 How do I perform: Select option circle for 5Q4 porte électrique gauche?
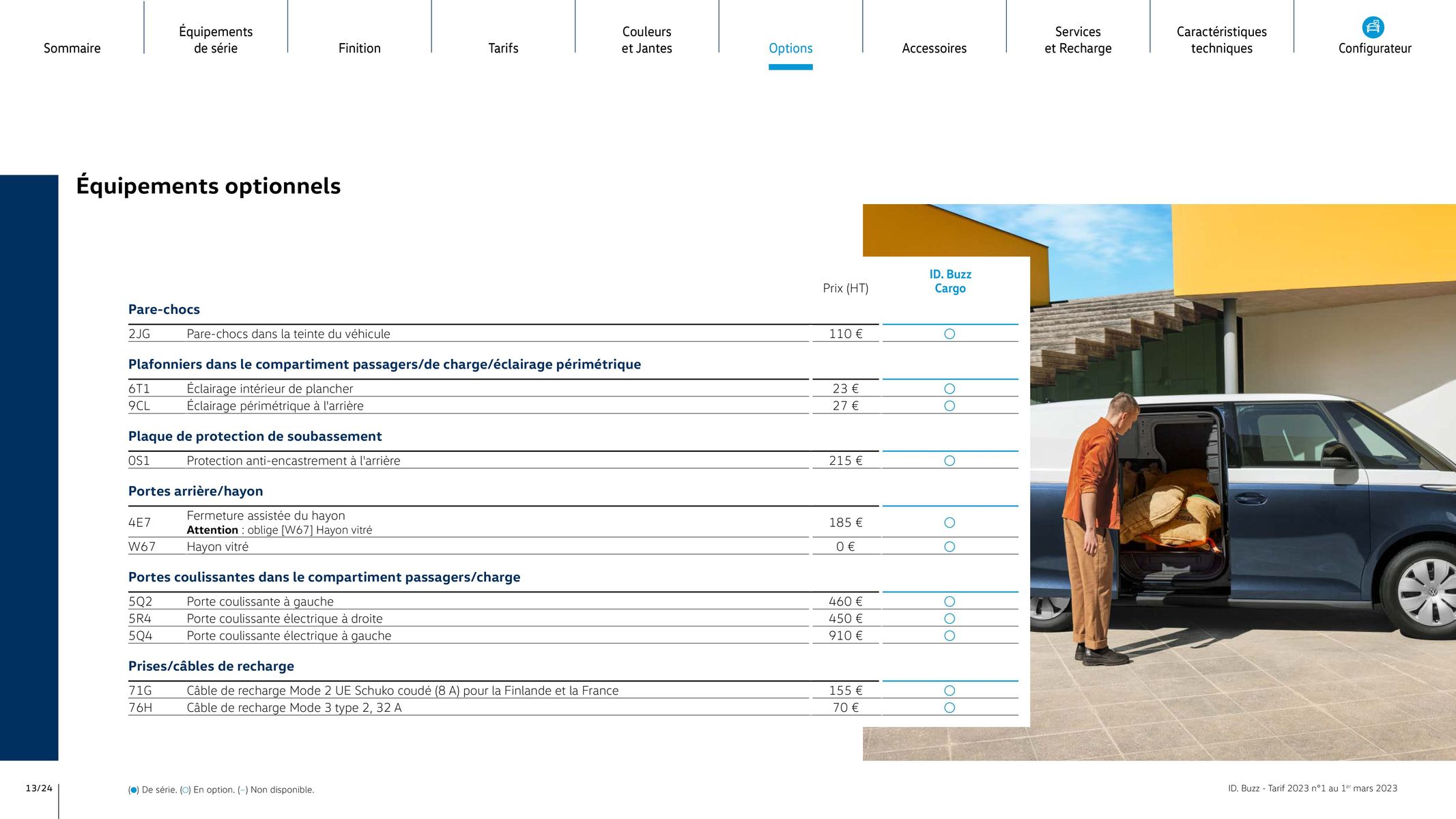coord(950,635)
